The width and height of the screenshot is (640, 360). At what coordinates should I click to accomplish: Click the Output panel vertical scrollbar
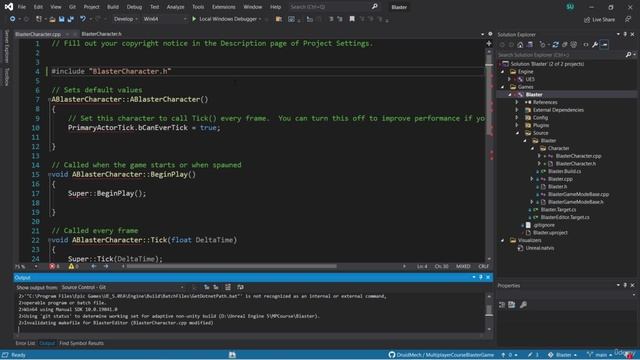pos(489,311)
